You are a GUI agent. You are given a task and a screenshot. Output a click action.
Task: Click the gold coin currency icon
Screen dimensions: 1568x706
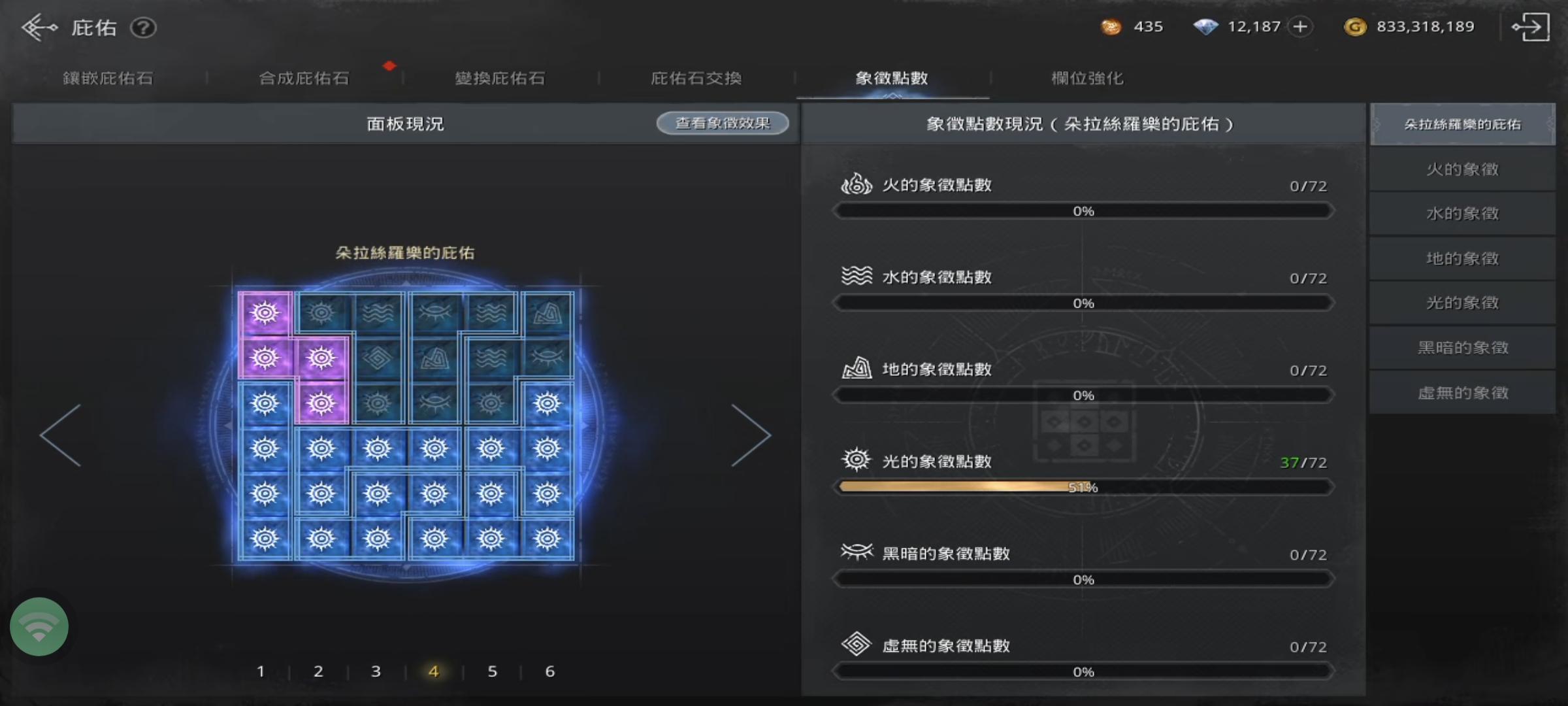[1355, 27]
